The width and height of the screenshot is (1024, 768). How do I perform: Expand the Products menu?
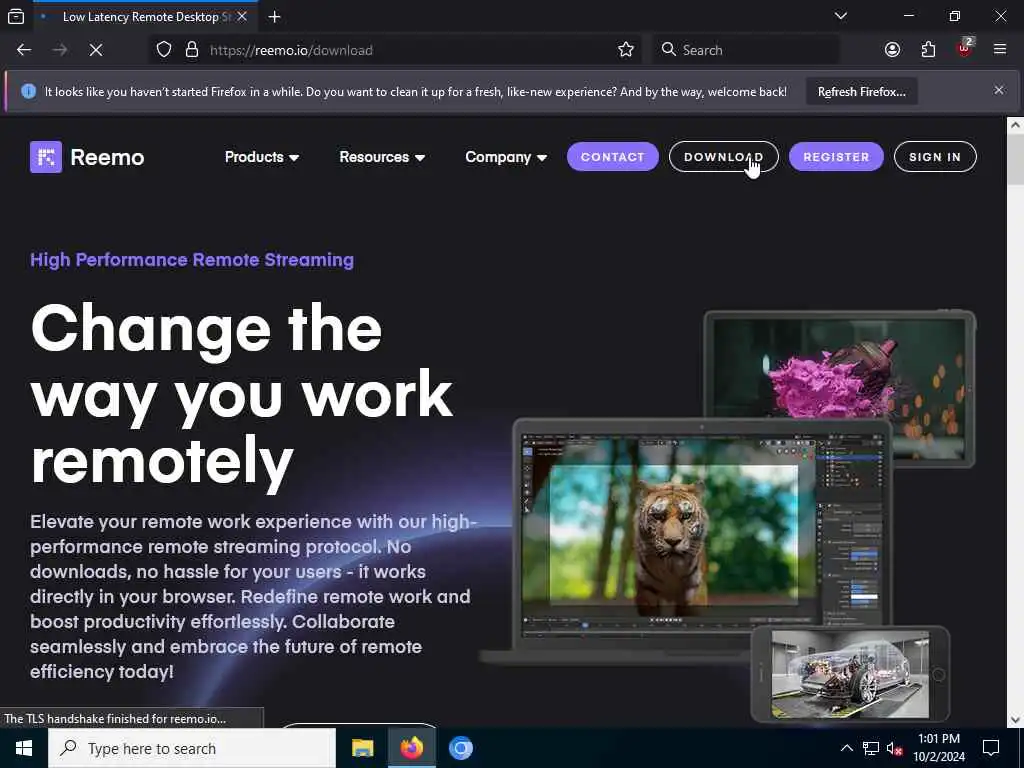pos(262,157)
